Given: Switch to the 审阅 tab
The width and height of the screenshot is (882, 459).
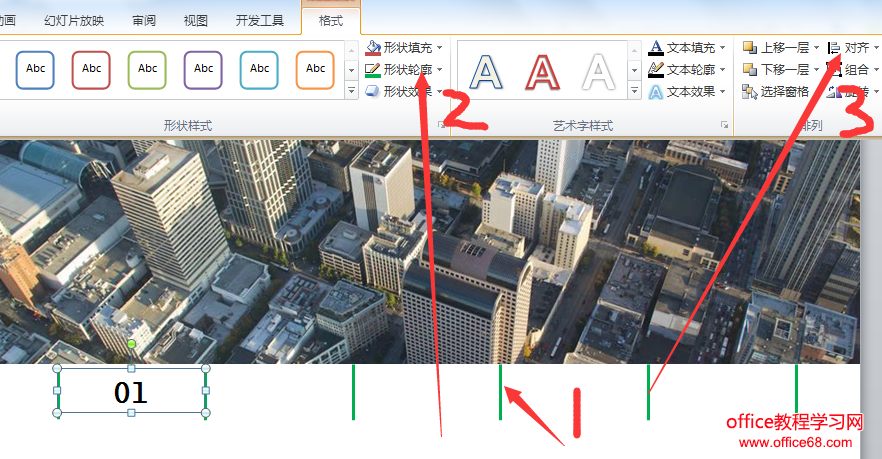Looking at the screenshot, I should point(144,21).
